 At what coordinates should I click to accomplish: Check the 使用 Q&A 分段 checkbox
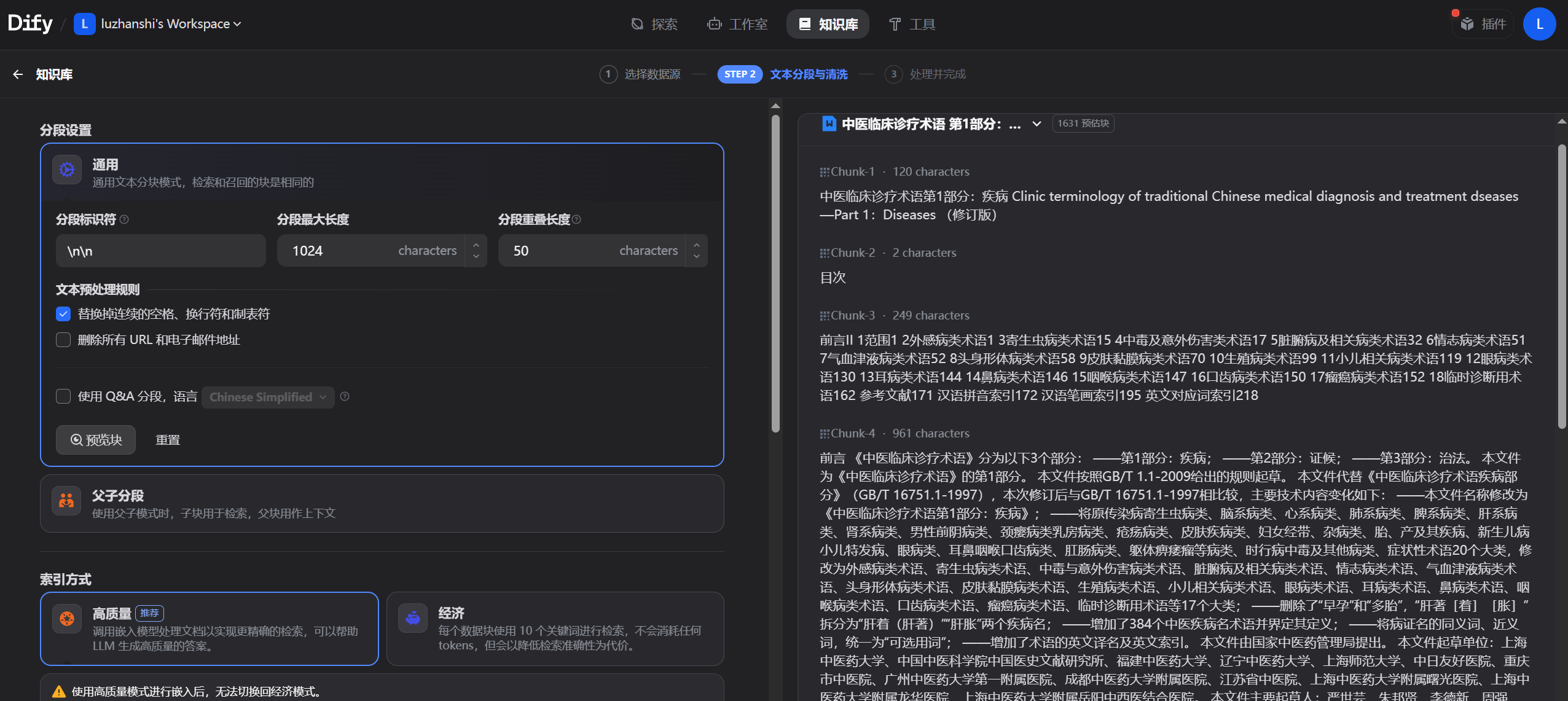click(63, 396)
